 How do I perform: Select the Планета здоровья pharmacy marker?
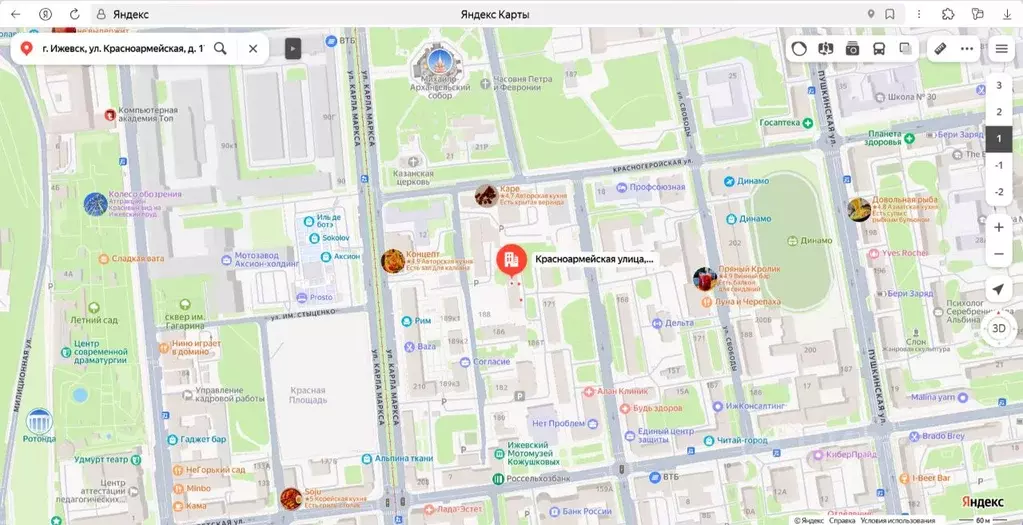pos(909,139)
